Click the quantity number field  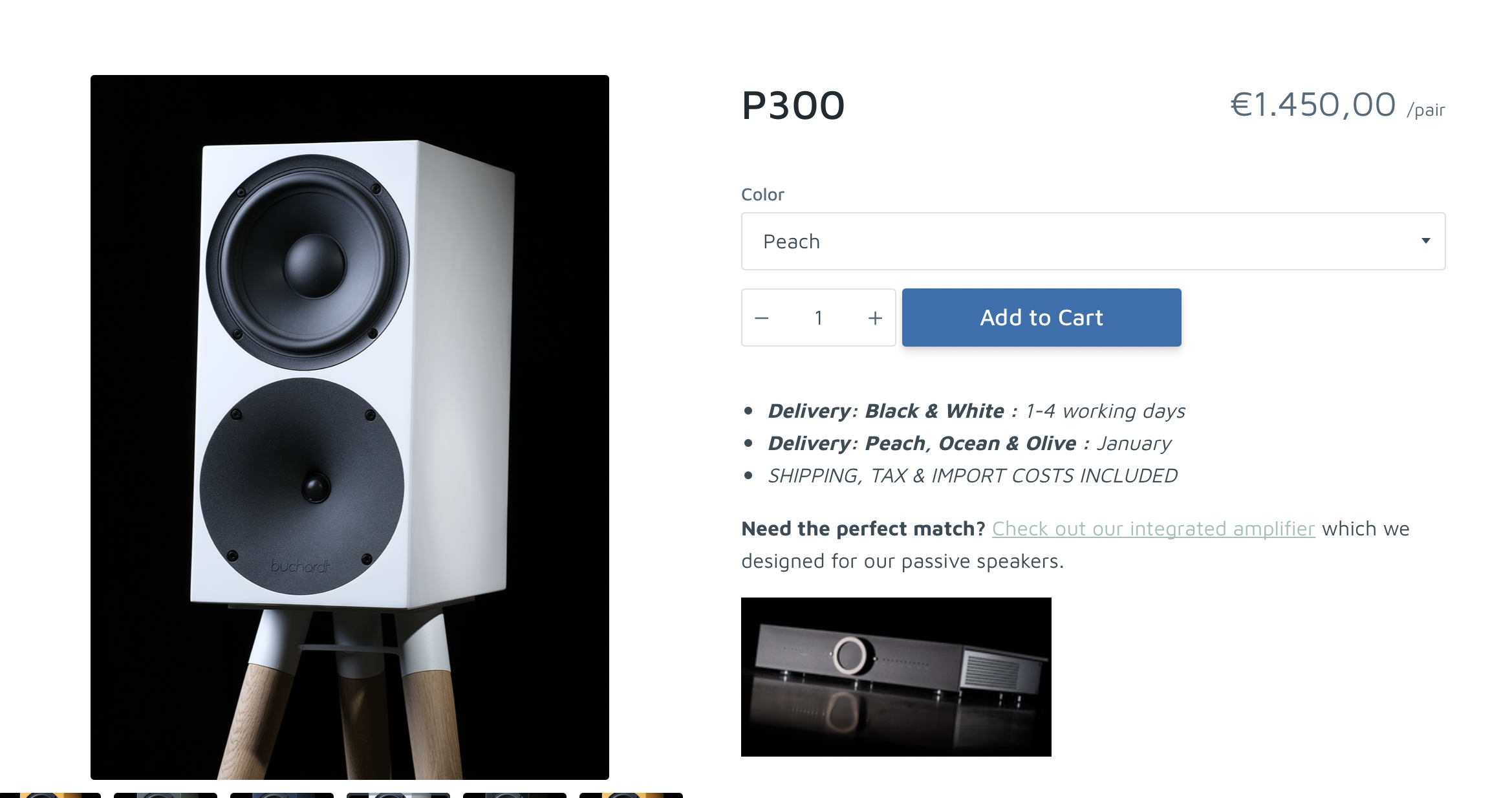point(819,318)
